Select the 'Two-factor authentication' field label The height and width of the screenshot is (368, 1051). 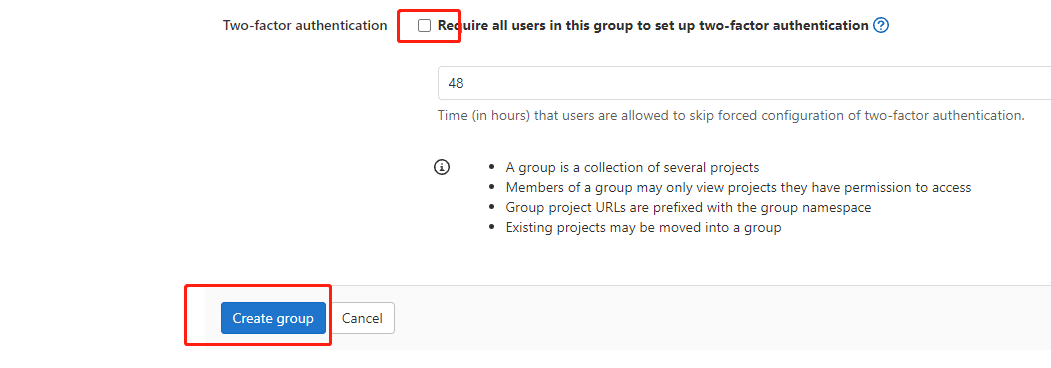[x=305, y=25]
